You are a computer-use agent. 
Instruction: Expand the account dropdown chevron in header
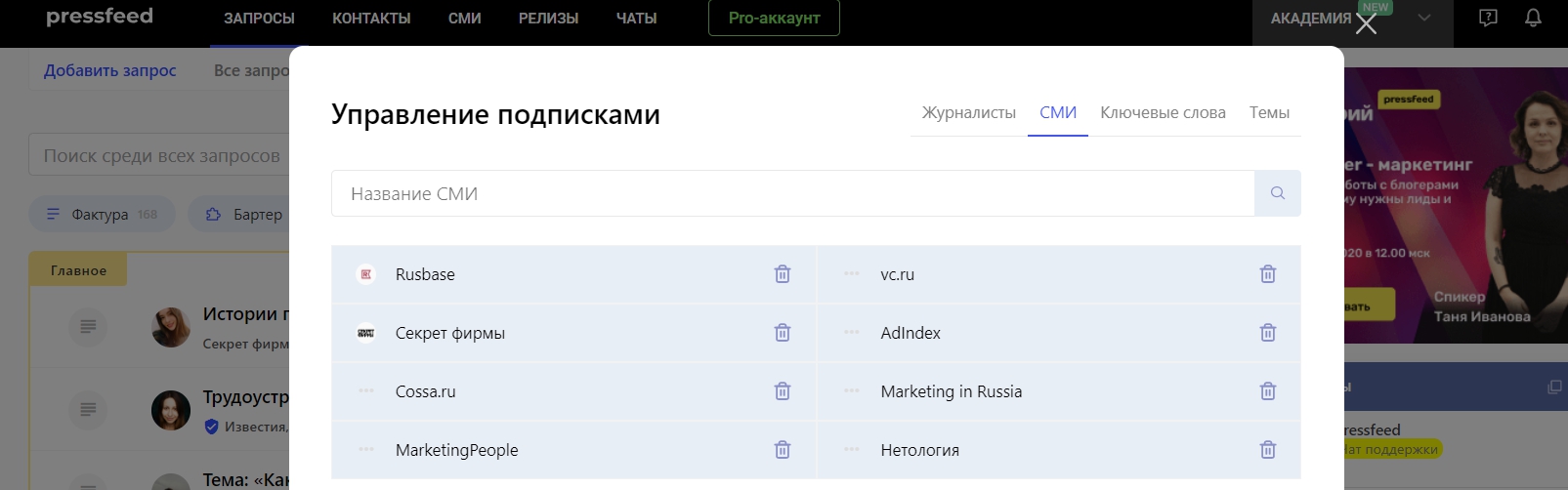[x=1424, y=18]
